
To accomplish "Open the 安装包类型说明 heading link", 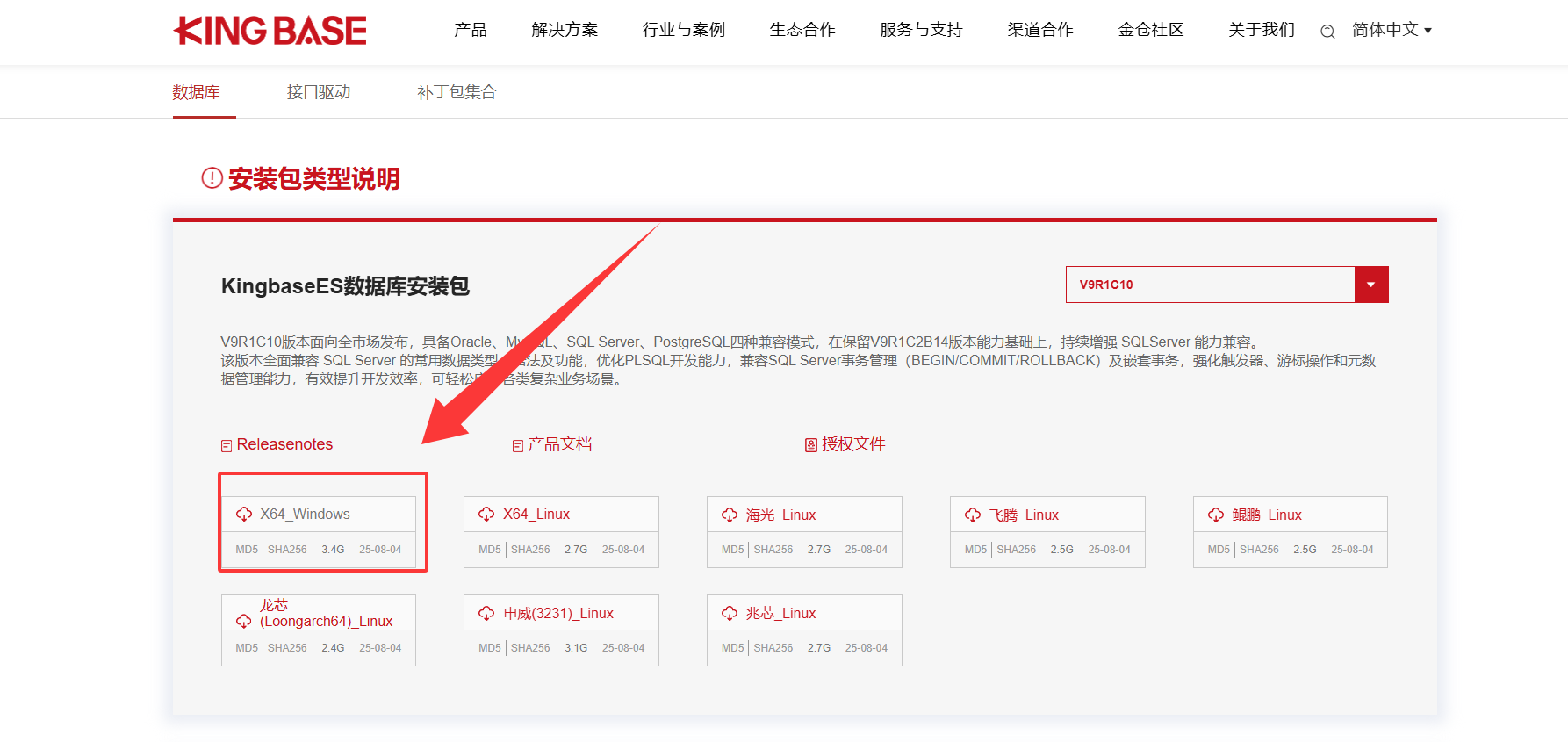I will tap(314, 179).
